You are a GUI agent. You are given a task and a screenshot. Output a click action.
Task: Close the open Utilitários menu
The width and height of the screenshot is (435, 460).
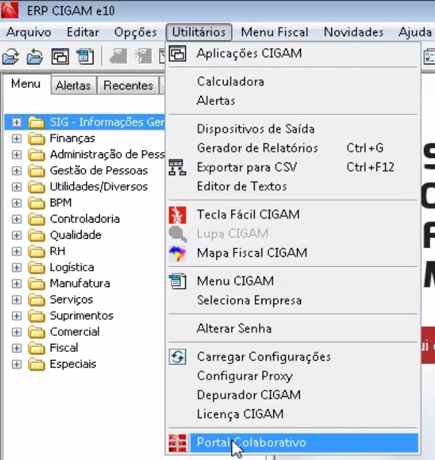(199, 32)
